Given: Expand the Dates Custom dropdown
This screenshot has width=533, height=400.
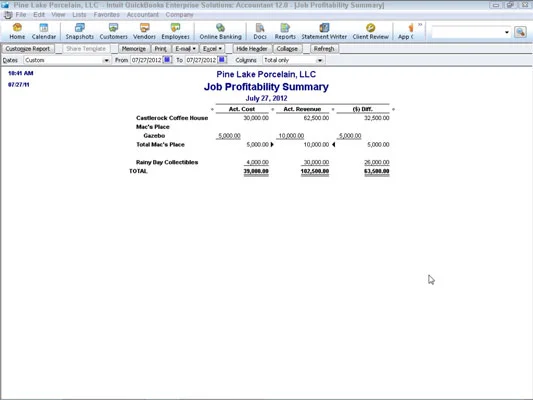Looking at the screenshot, I should [106, 60].
